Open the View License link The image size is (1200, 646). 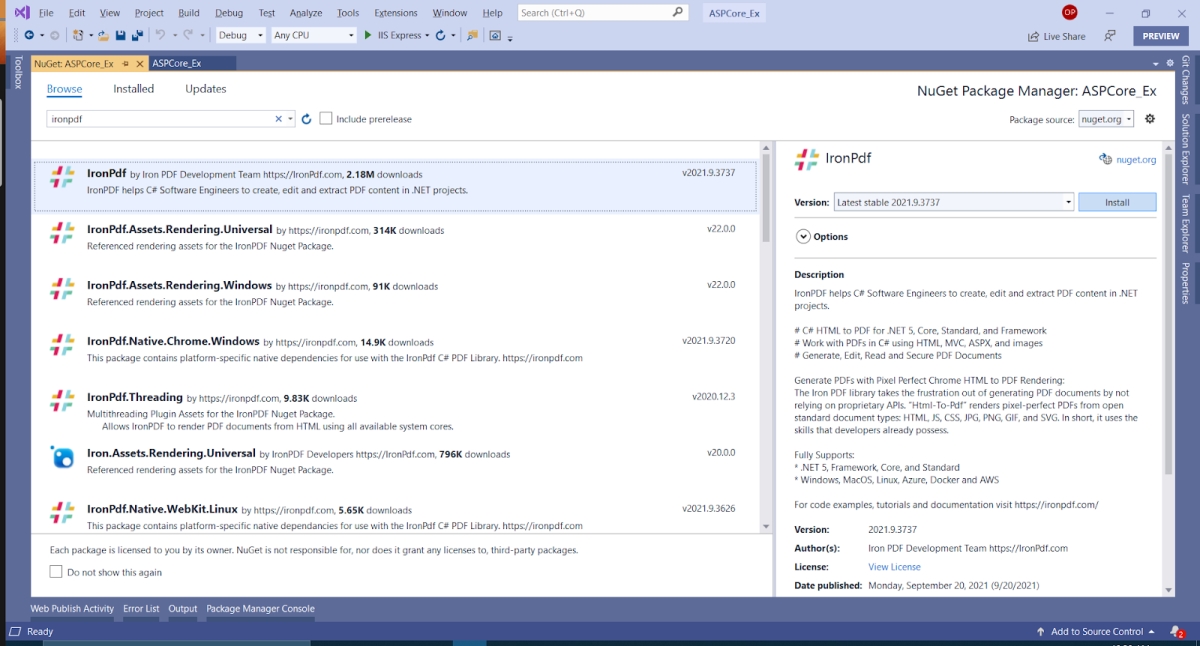point(894,567)
